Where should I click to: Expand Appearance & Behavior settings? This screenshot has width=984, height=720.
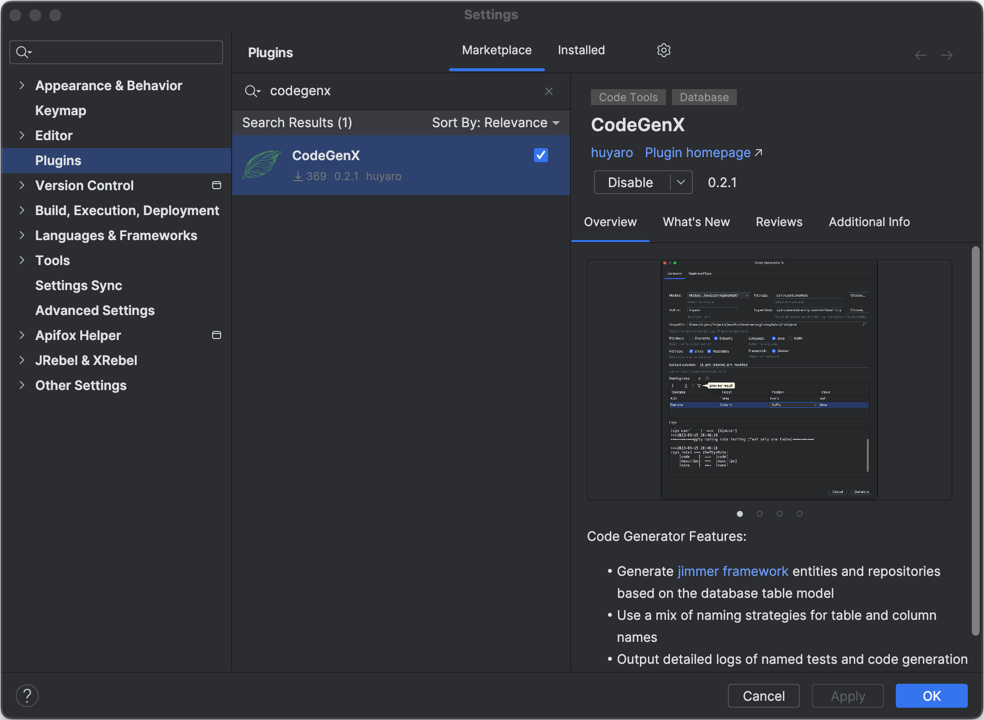(22, 85)
